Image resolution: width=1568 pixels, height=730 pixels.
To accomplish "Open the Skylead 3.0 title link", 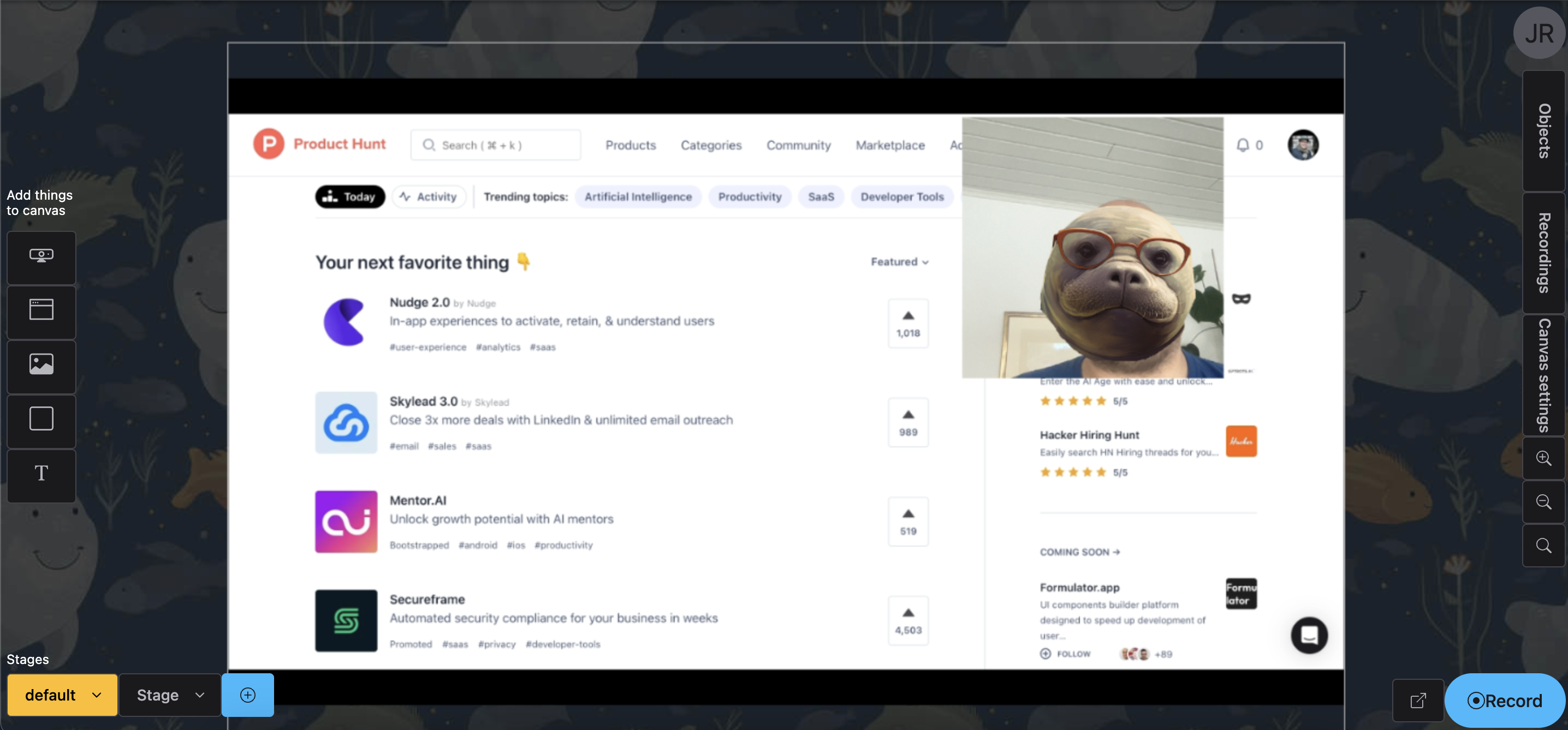I will [423, 402].
